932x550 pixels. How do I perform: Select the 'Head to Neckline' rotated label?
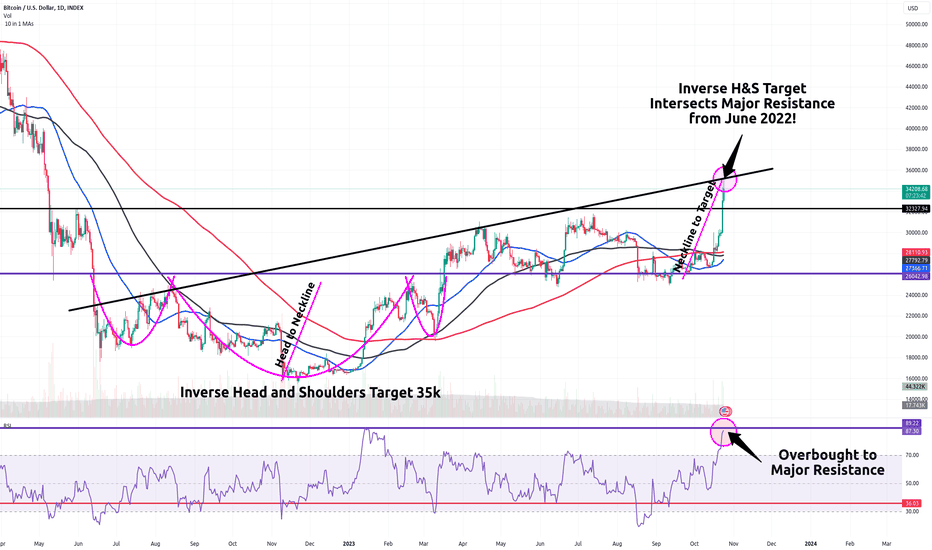click(x=295, y=325)
